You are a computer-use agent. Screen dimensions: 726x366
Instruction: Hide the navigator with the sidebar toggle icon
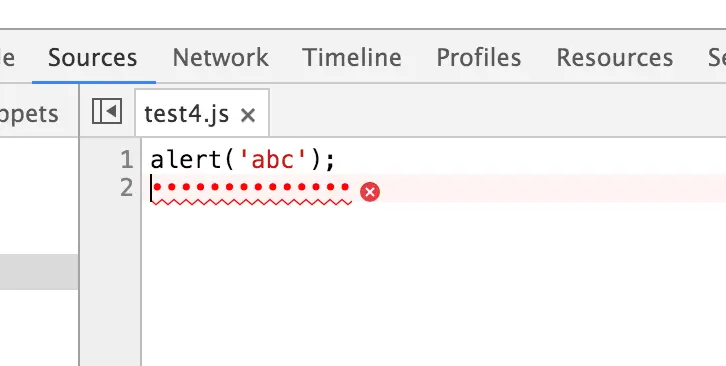point(107,111)
